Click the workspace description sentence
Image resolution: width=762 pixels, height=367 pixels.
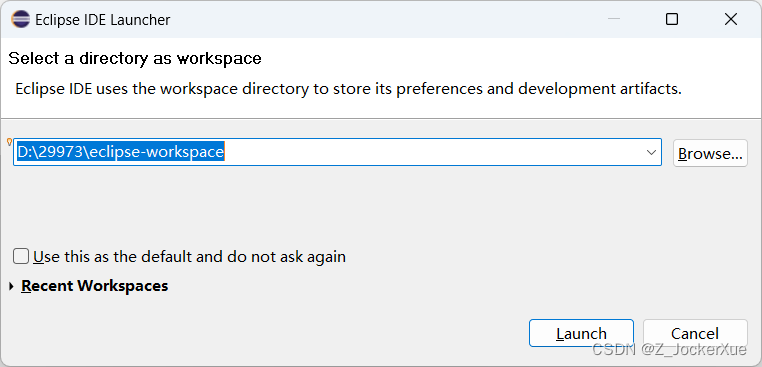[x=348, y=89]
